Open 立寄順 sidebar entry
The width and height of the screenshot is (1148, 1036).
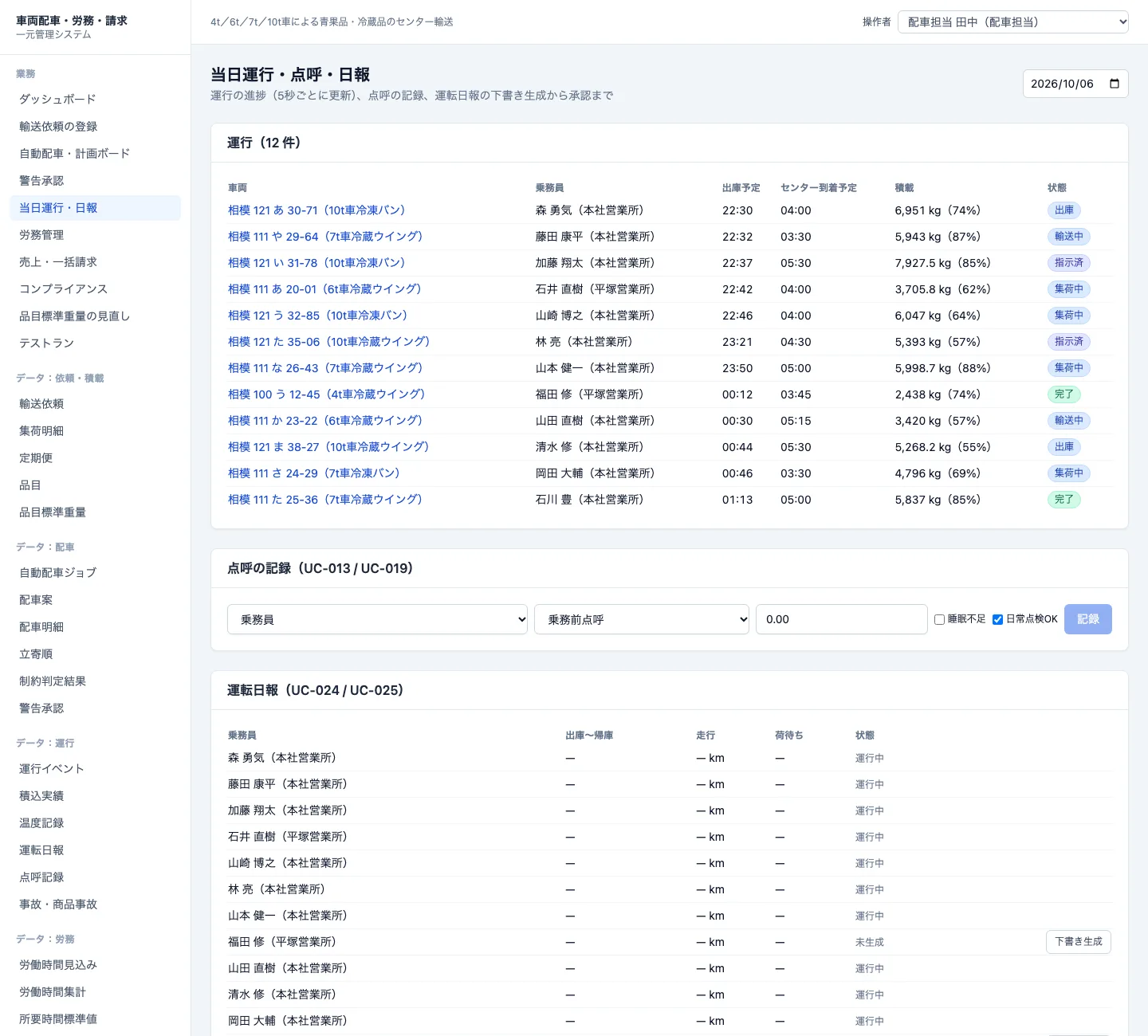coord(95,654)
